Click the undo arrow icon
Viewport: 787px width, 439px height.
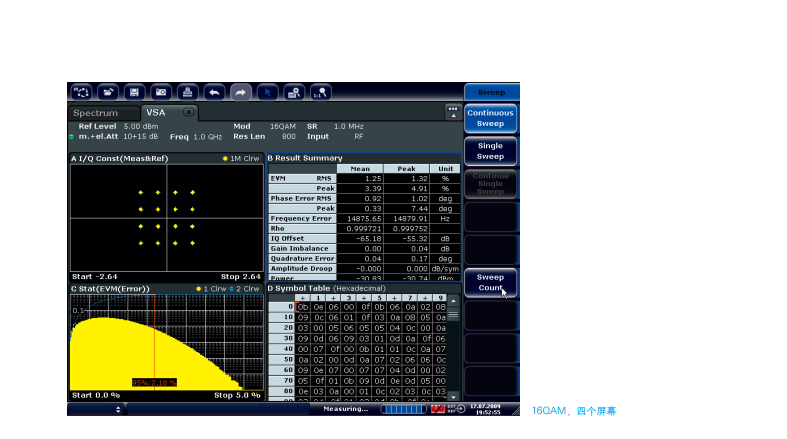tap(213, 92)
